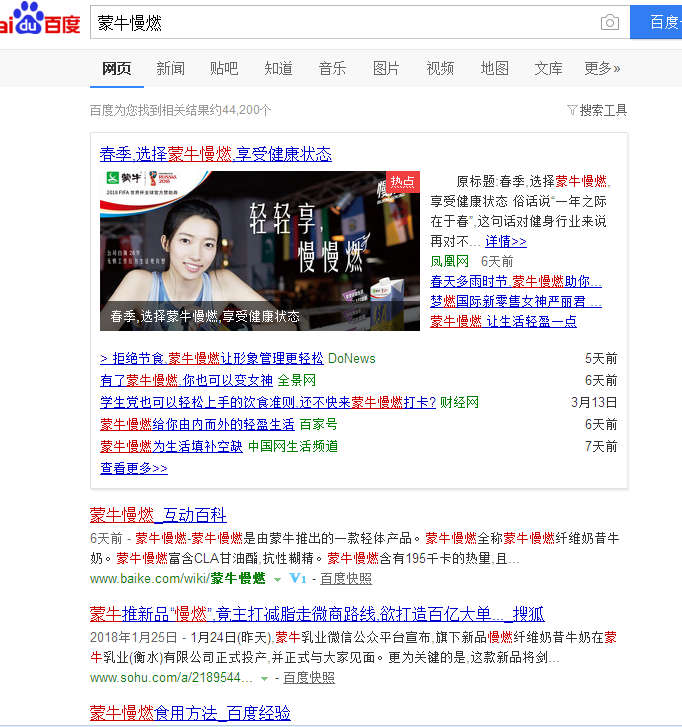The height and width of the screenshot is (727, 682).
Task: Open the 知道 tab
Action: [x=278, y=69]
